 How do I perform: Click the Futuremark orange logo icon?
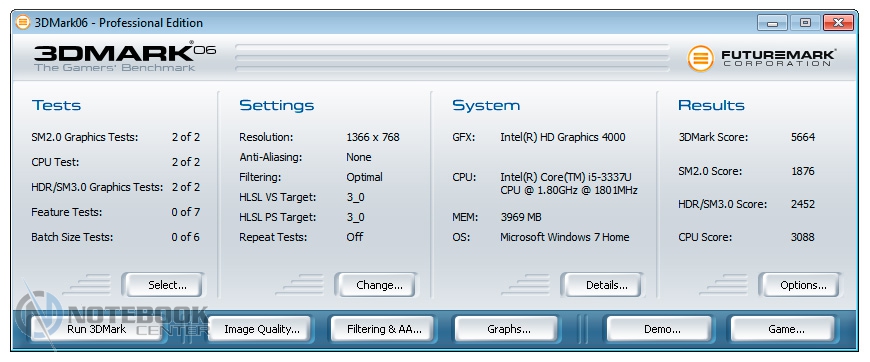coord(700,58)
